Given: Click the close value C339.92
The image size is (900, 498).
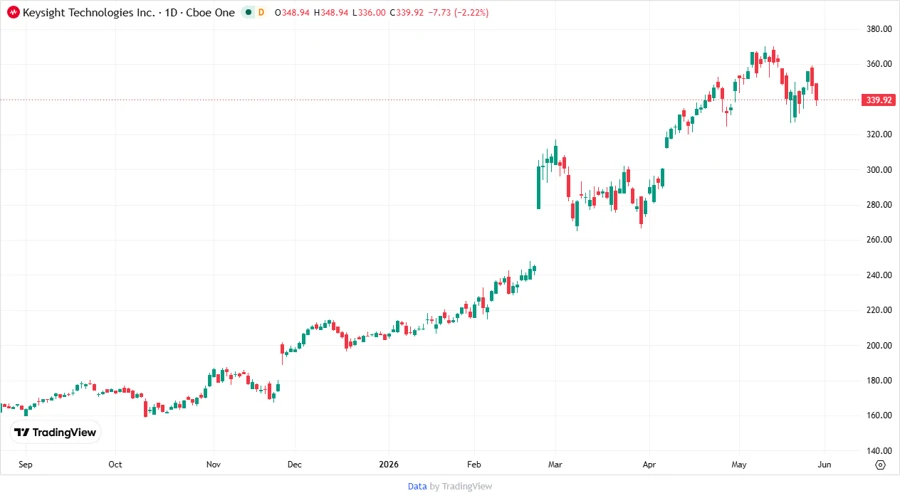Looking at the screenshot, I should click(x=406, y=12).
